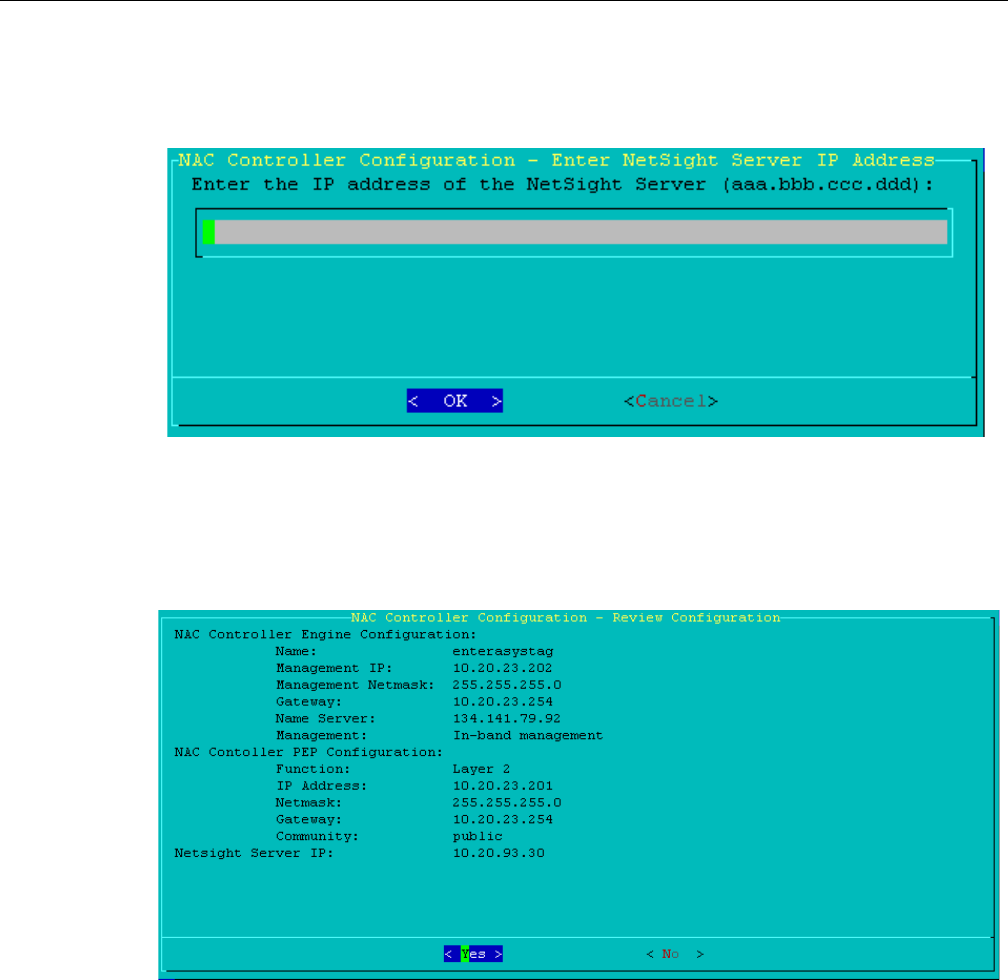Click the 'Enter the IP address' prompt text
Image resolution: width=1008 pixels, height=980 pixels.
coord(562,185)
